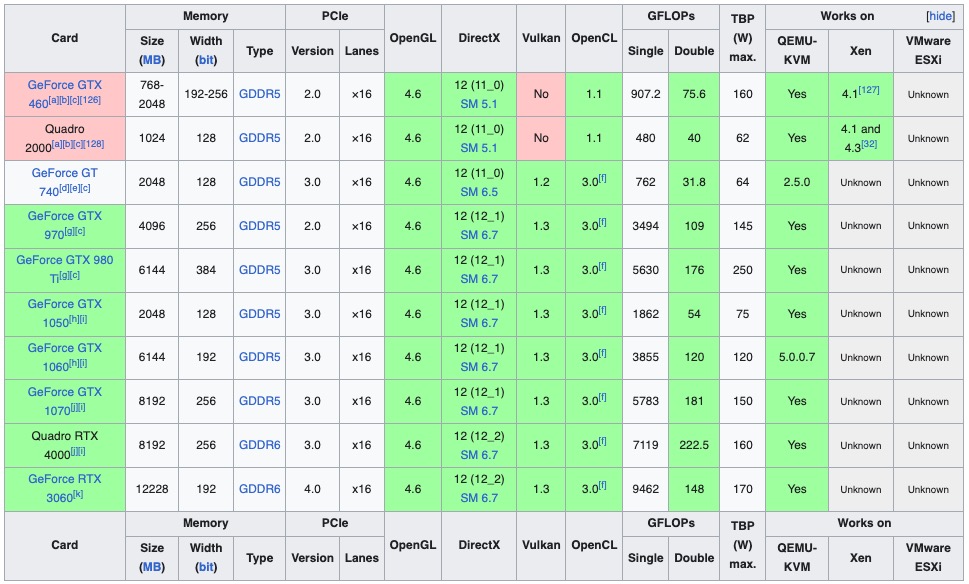Image resolution: width=969 pixels, height=584 pixels.
Task: Select the double GFLOPs value 222.5
Action: [x=694, y=445]
